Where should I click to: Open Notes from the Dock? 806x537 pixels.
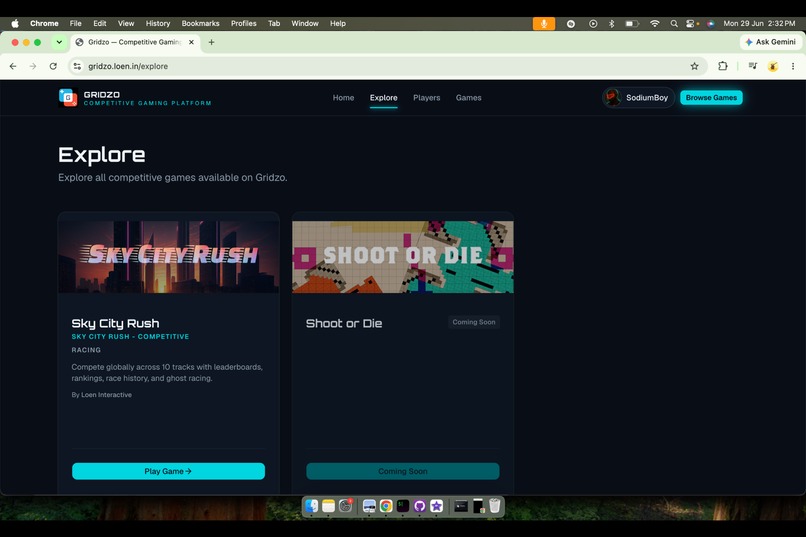[x=328, y=506]
